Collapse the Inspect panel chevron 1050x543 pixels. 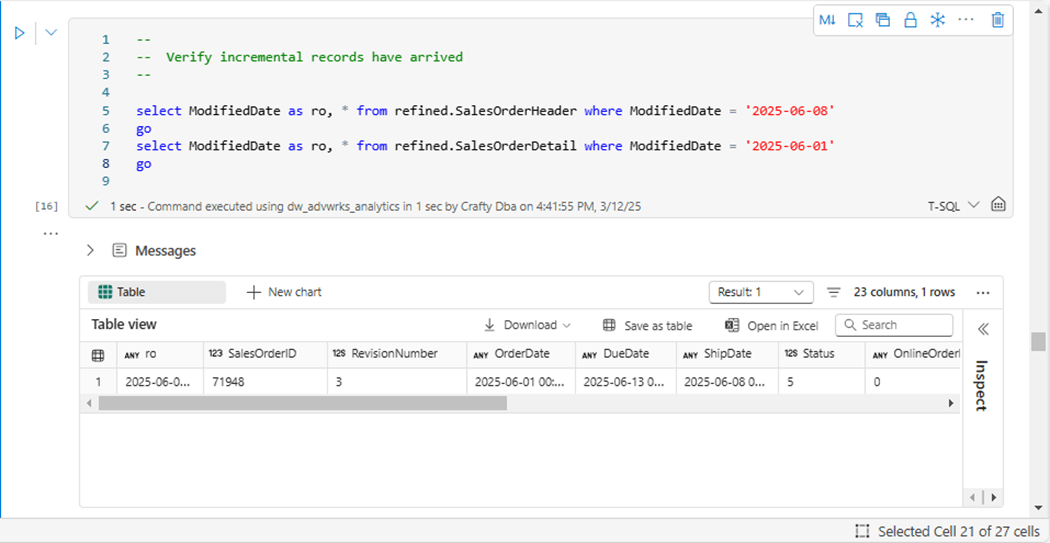[982, 329]
